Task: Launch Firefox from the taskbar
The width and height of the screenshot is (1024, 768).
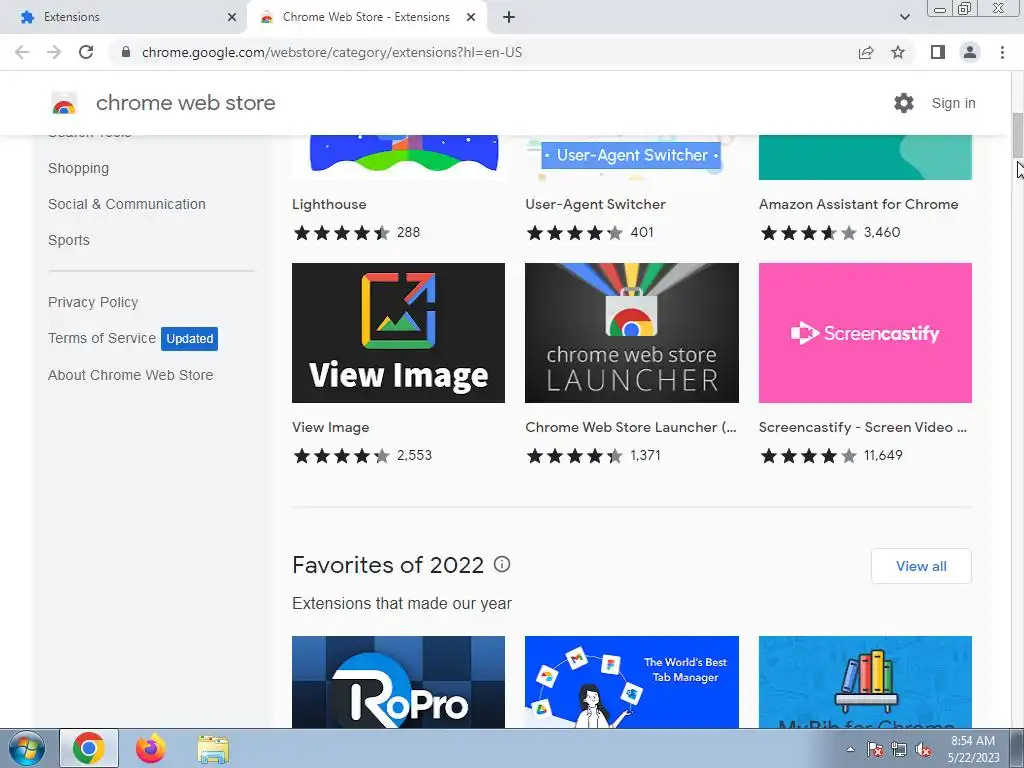Action: tap(151, 749)
